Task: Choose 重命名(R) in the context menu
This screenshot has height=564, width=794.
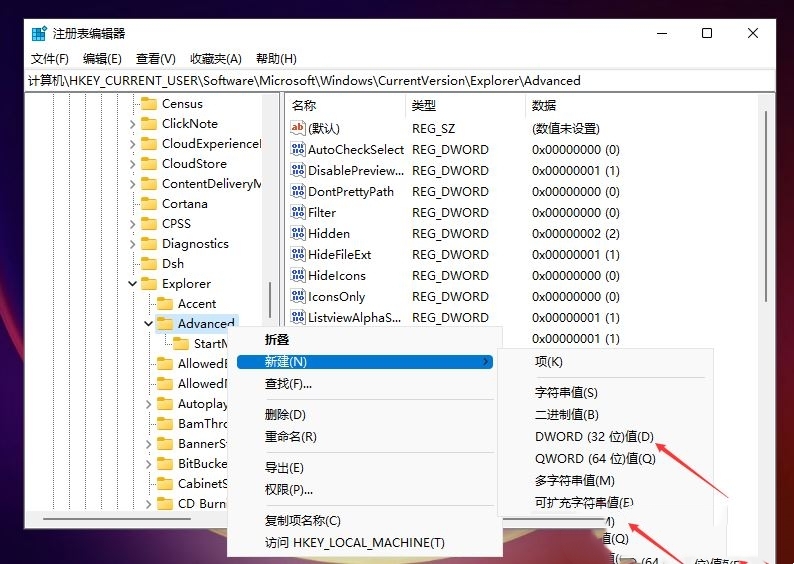Action: (365, 436)
